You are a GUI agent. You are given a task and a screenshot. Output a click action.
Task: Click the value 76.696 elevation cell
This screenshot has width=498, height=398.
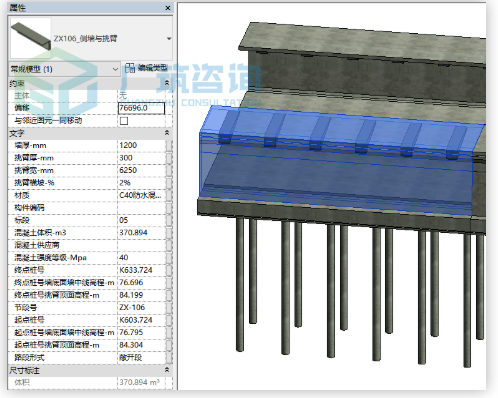142,282
